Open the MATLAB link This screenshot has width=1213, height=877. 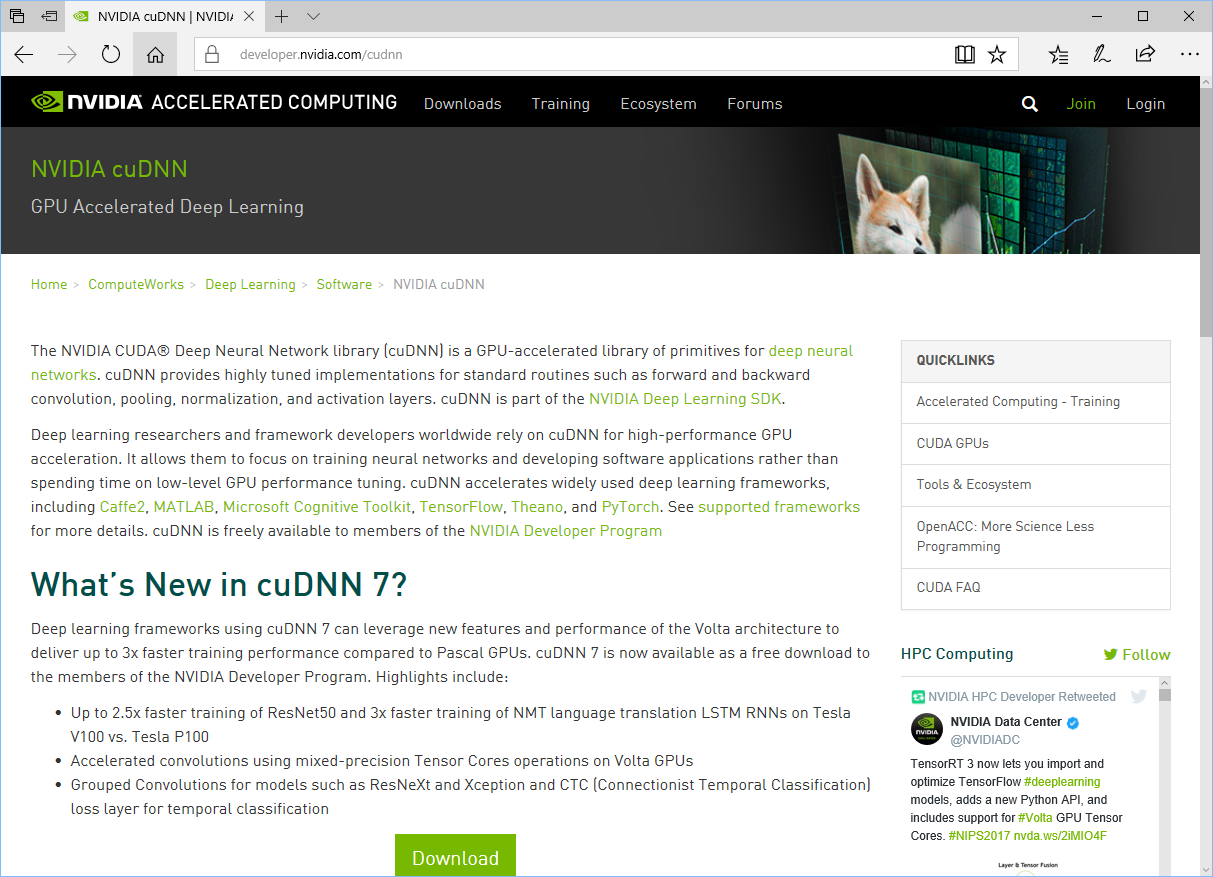[184, 507]
